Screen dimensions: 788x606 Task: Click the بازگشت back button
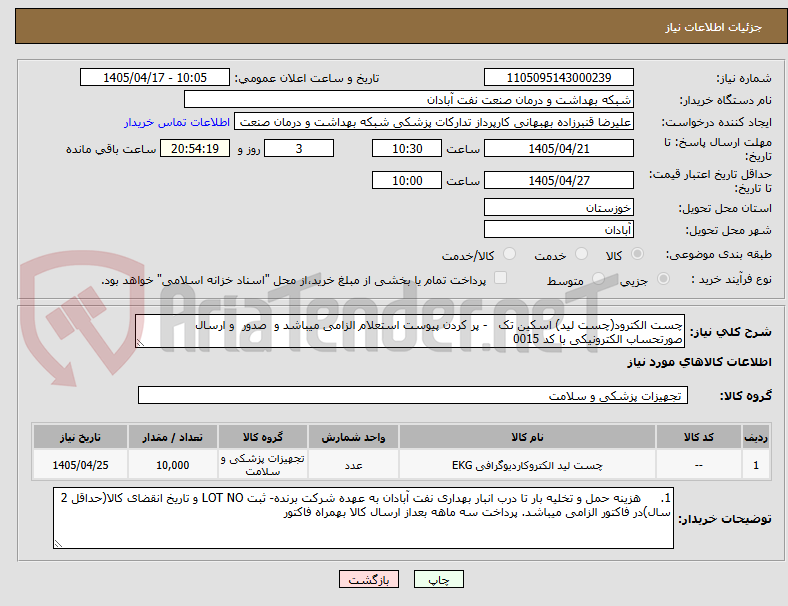[x=369, y=579]
